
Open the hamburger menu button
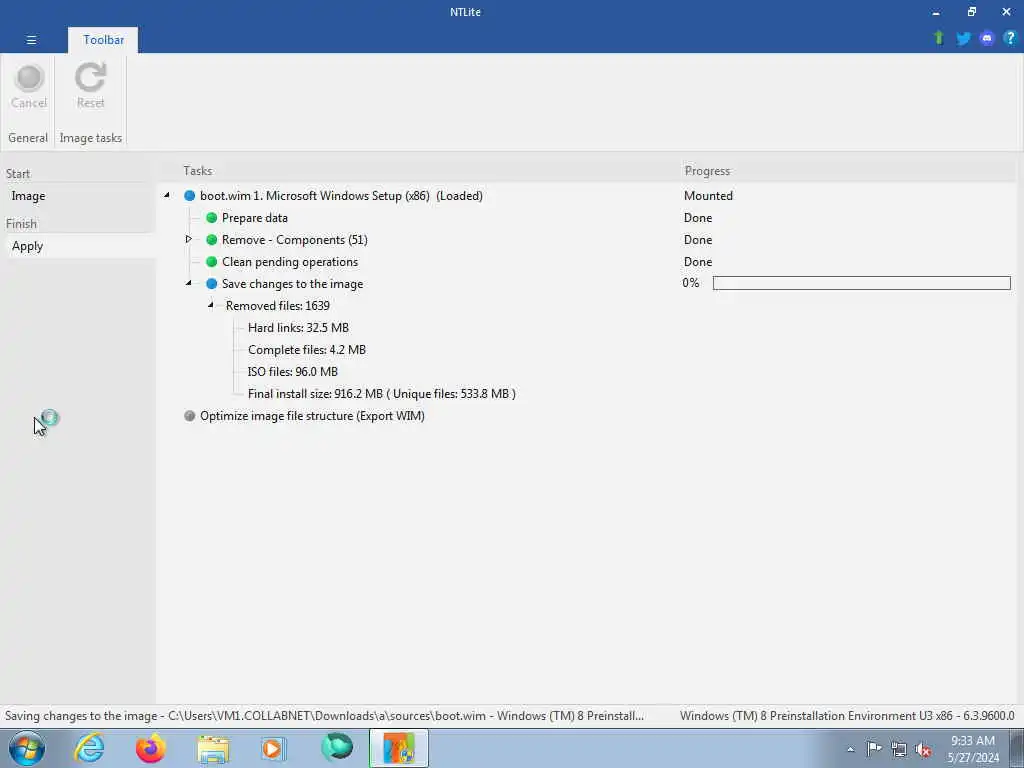click(31, 40)
